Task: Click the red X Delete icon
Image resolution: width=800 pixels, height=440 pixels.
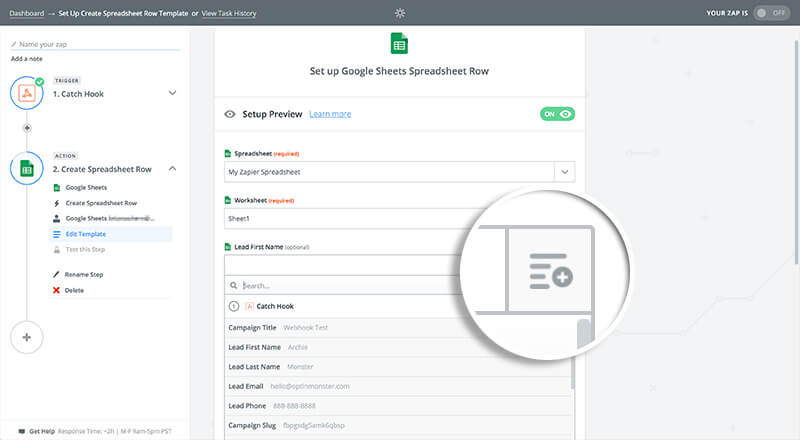Action: tap(56, 290)
